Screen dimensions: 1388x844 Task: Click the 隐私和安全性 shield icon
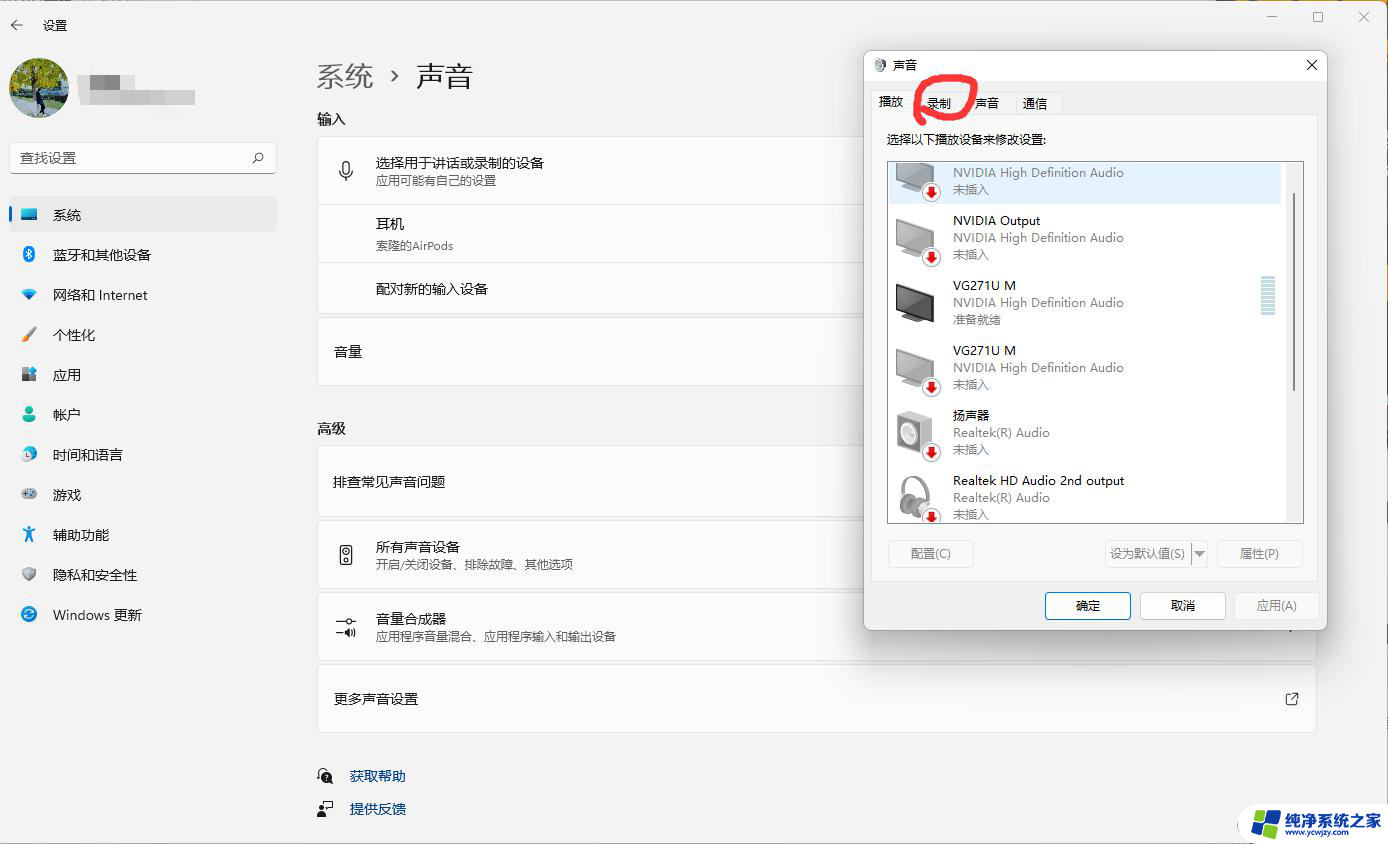pyautogui.click(x=29, y=575)
